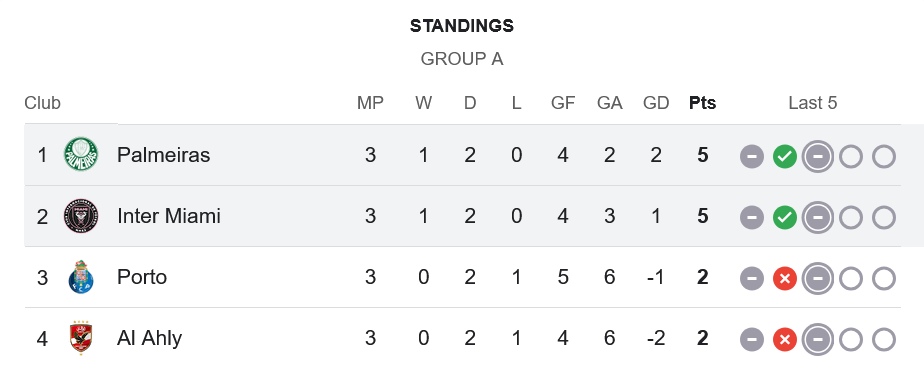The height and width of the screenshot is (385, 924).
Task: Click the MP column header
Action: click(x=370, y=103)
